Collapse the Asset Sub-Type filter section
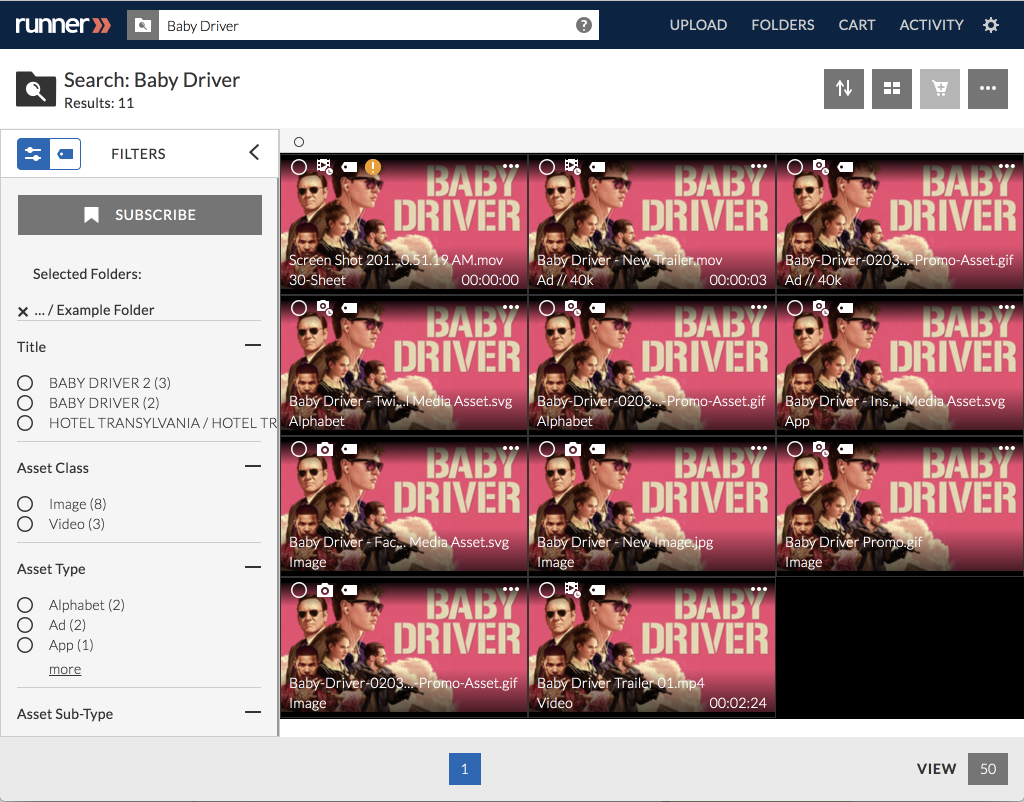 (x=253, y=713)
